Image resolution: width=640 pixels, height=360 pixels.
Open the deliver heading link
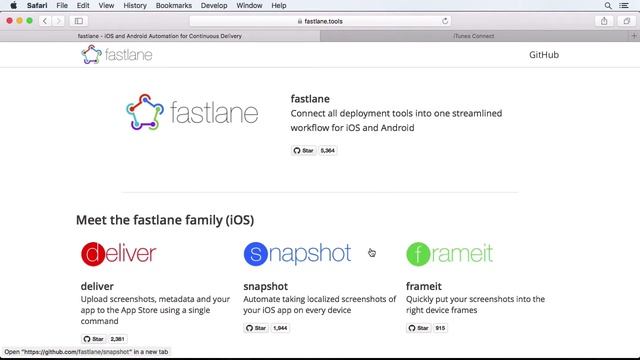[x=97, y=286]
